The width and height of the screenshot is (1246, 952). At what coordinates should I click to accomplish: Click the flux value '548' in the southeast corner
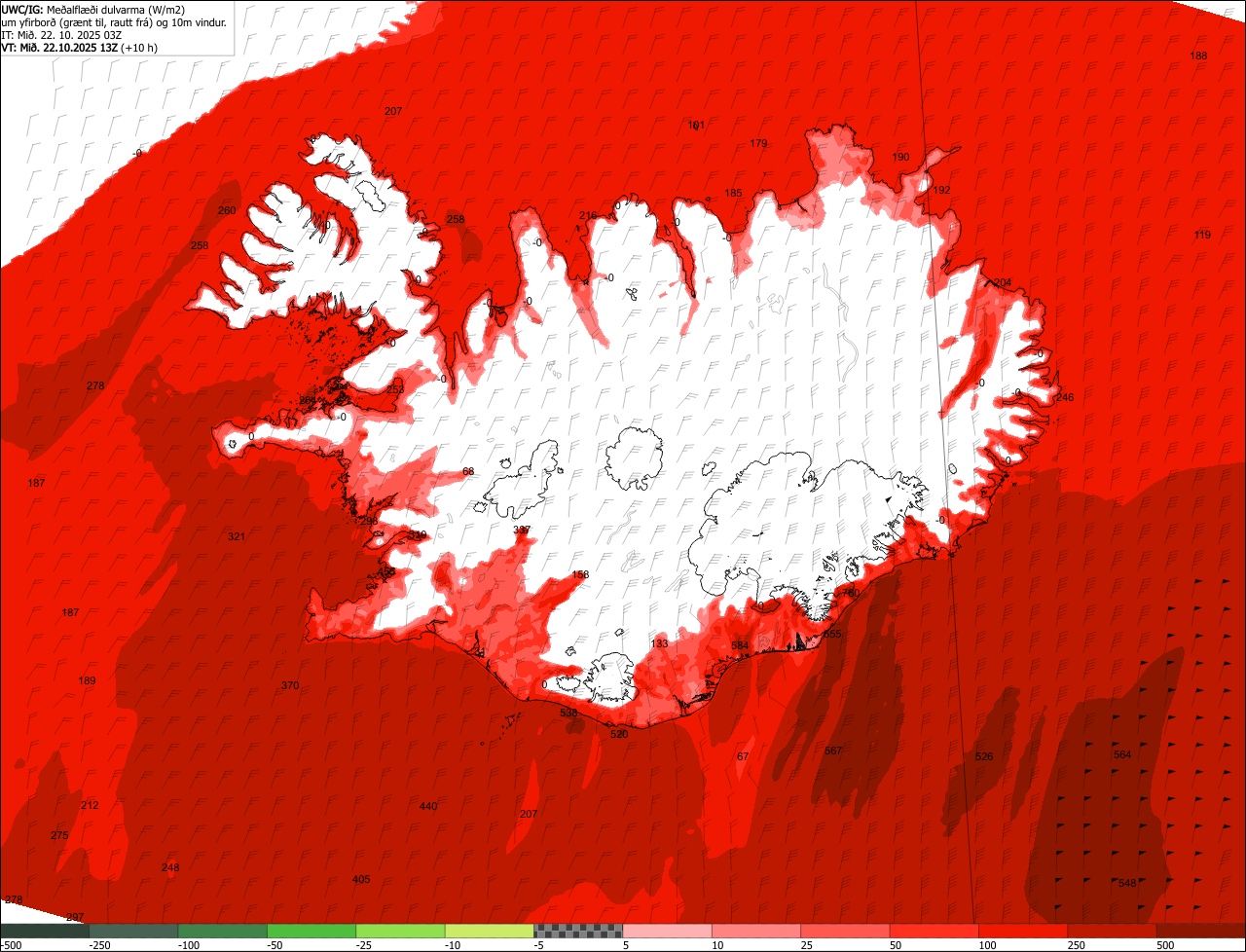[x=1127, y=884]
